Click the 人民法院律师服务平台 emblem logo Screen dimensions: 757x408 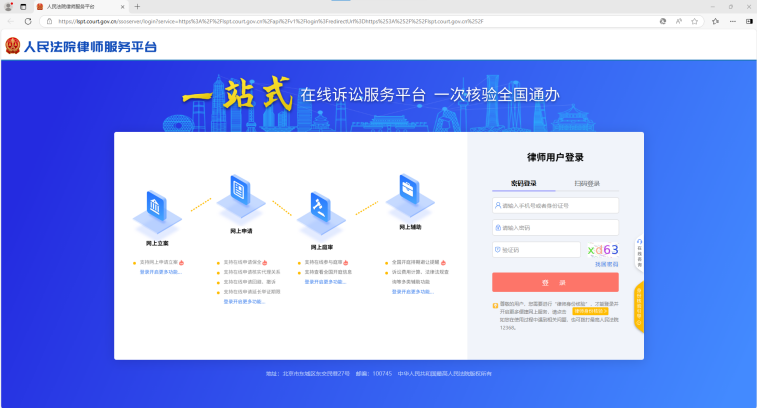pos(13,46)
